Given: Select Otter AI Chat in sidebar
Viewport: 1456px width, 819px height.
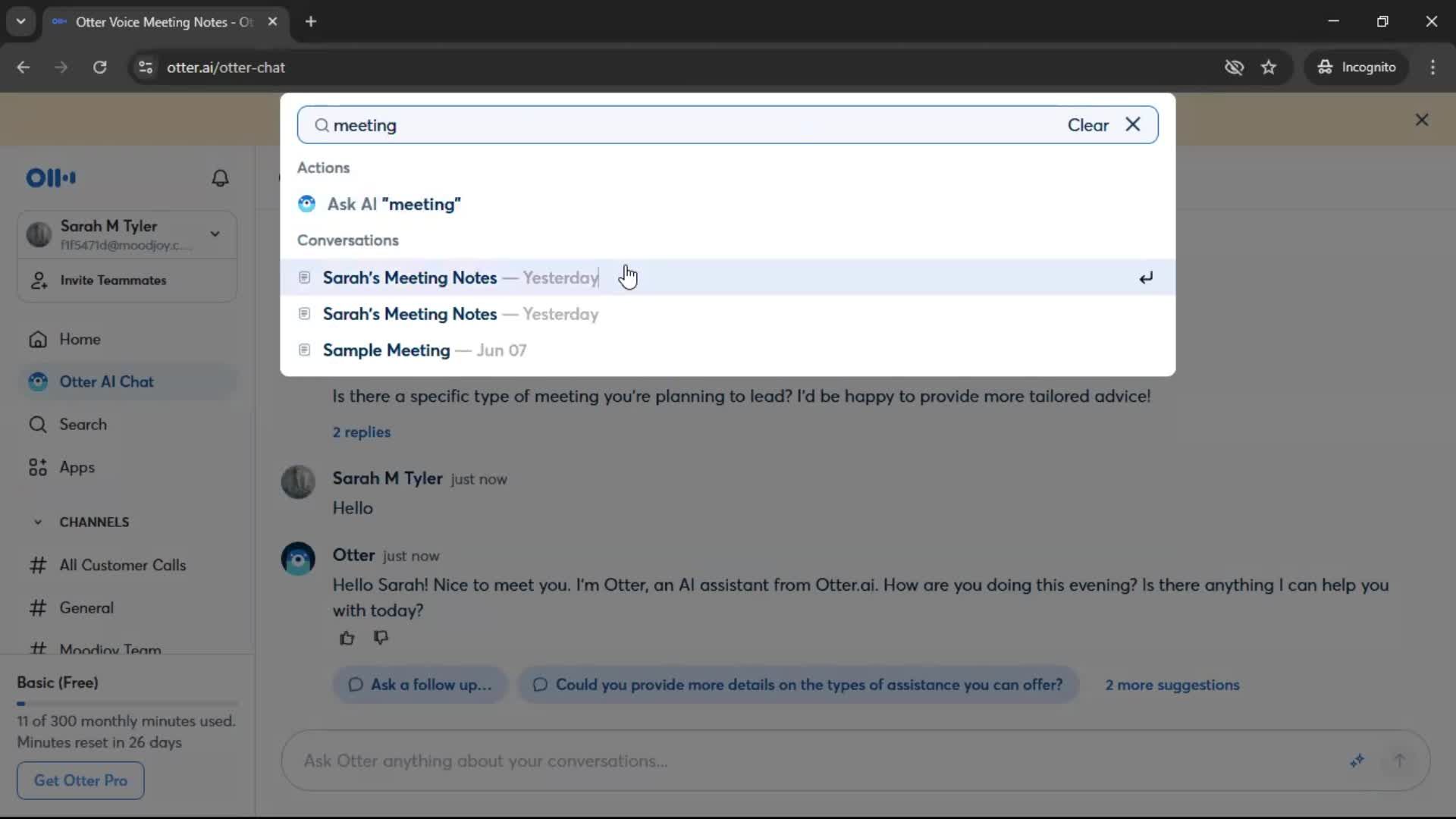Looking at the screenshot, I should pos(127,382).
